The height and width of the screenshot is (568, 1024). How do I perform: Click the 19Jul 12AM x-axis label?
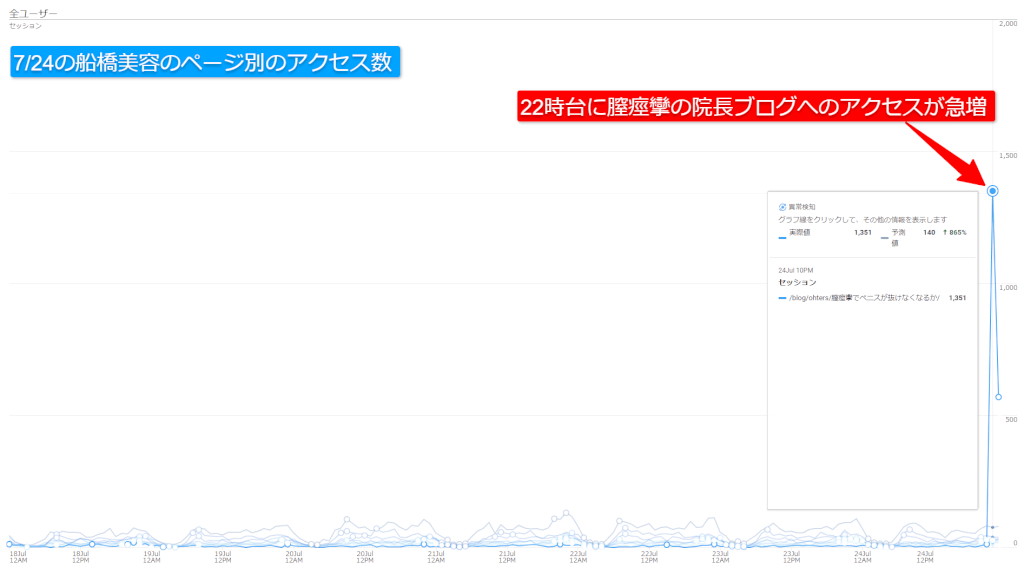152,557
